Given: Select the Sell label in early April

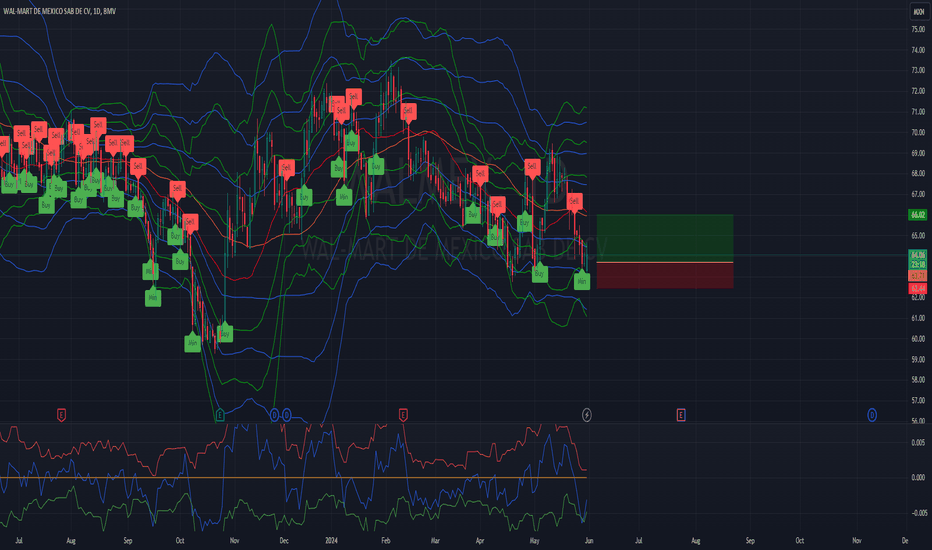Looking at the screenshot, I should [x=480, y=174].
